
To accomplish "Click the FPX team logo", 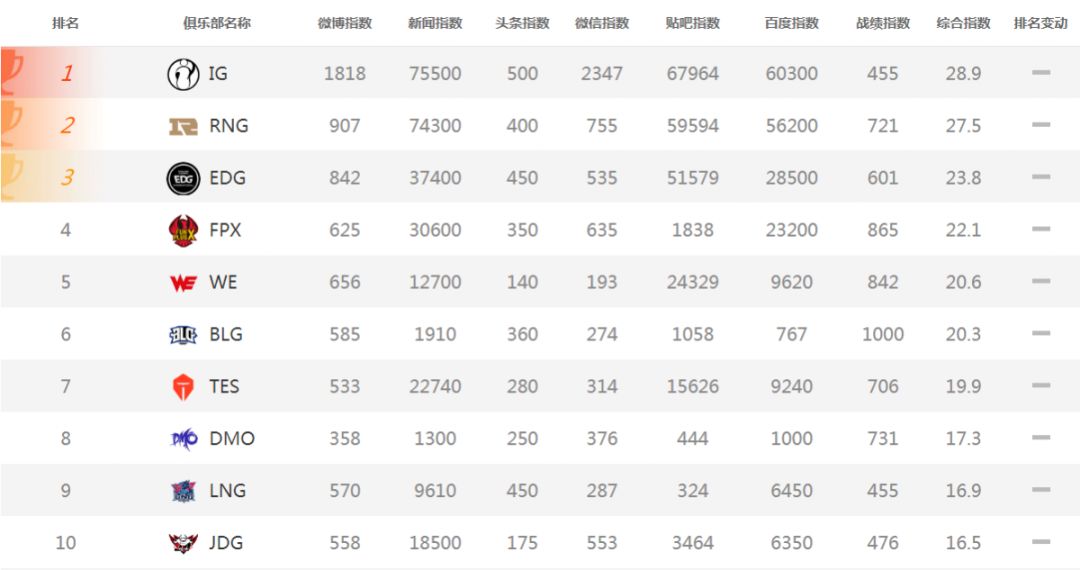I will coord(183,230).
